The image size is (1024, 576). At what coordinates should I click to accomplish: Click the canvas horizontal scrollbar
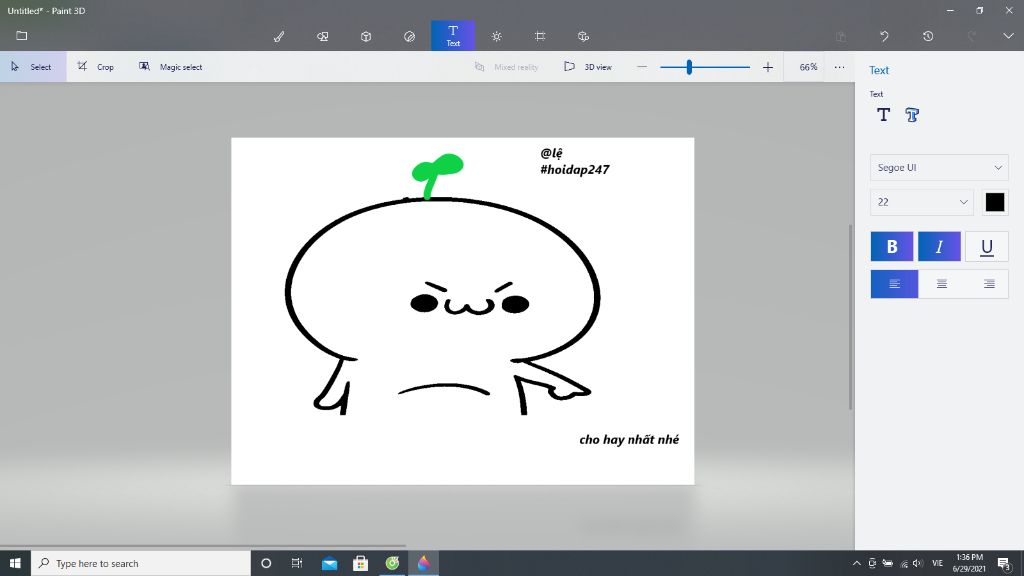(202, 545)
